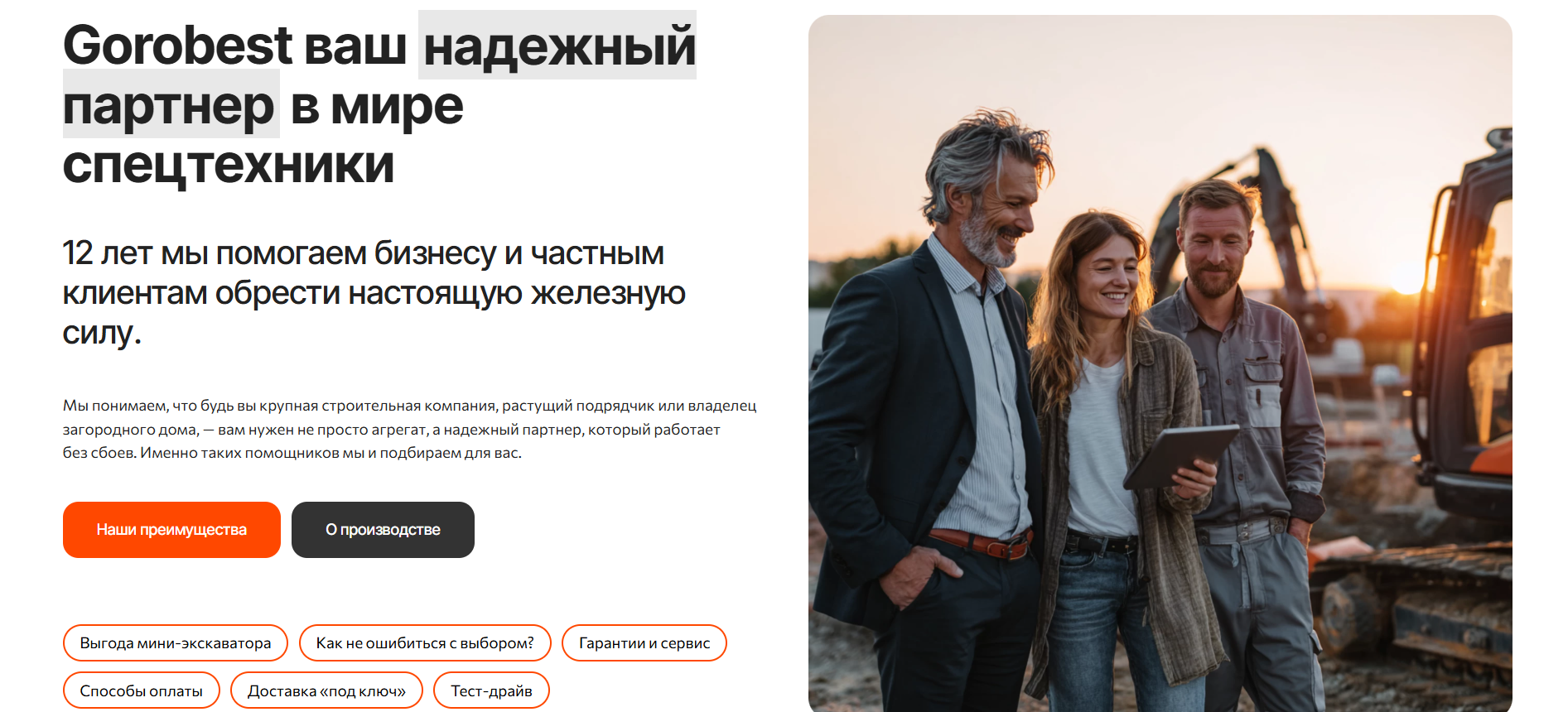
Task: Click the tablet held in the photo
Action: point(1180,455)
